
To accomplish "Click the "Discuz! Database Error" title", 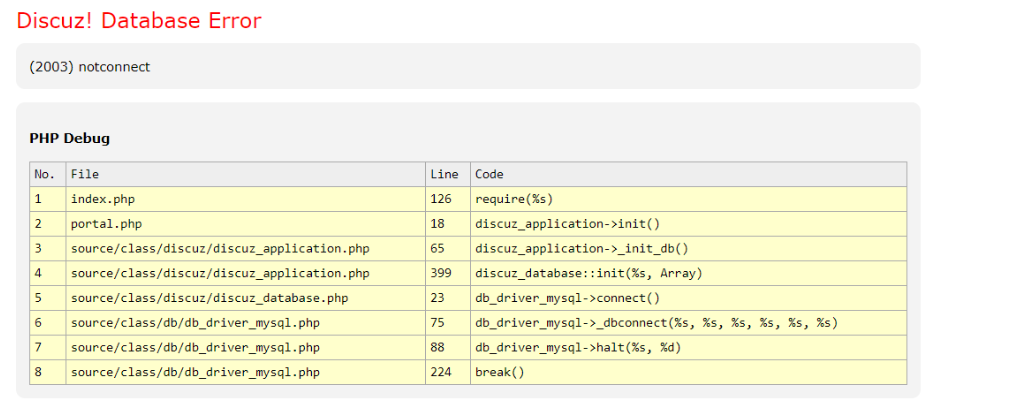I will (139, 21).
